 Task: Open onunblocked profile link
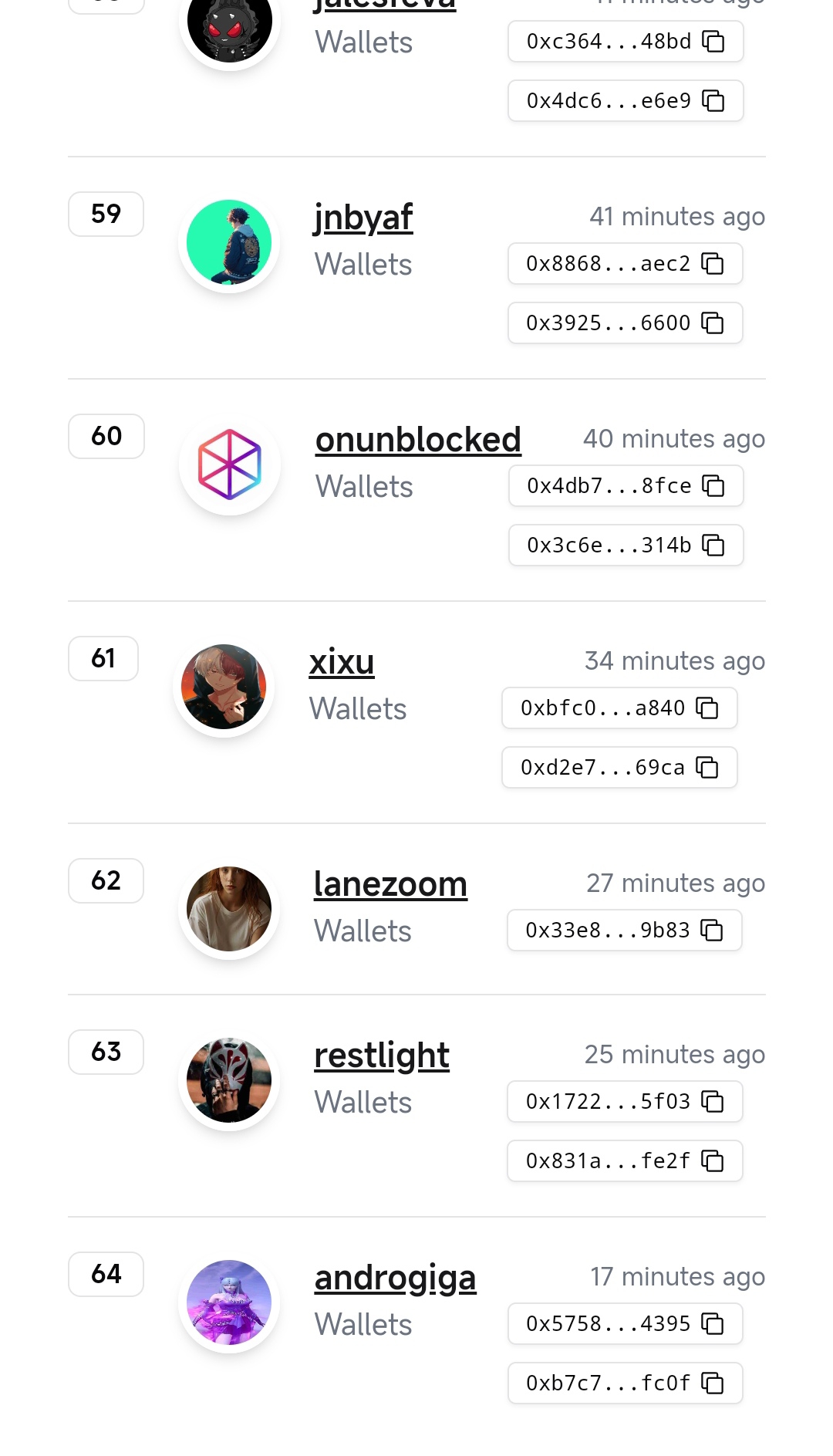pos(418,440)
